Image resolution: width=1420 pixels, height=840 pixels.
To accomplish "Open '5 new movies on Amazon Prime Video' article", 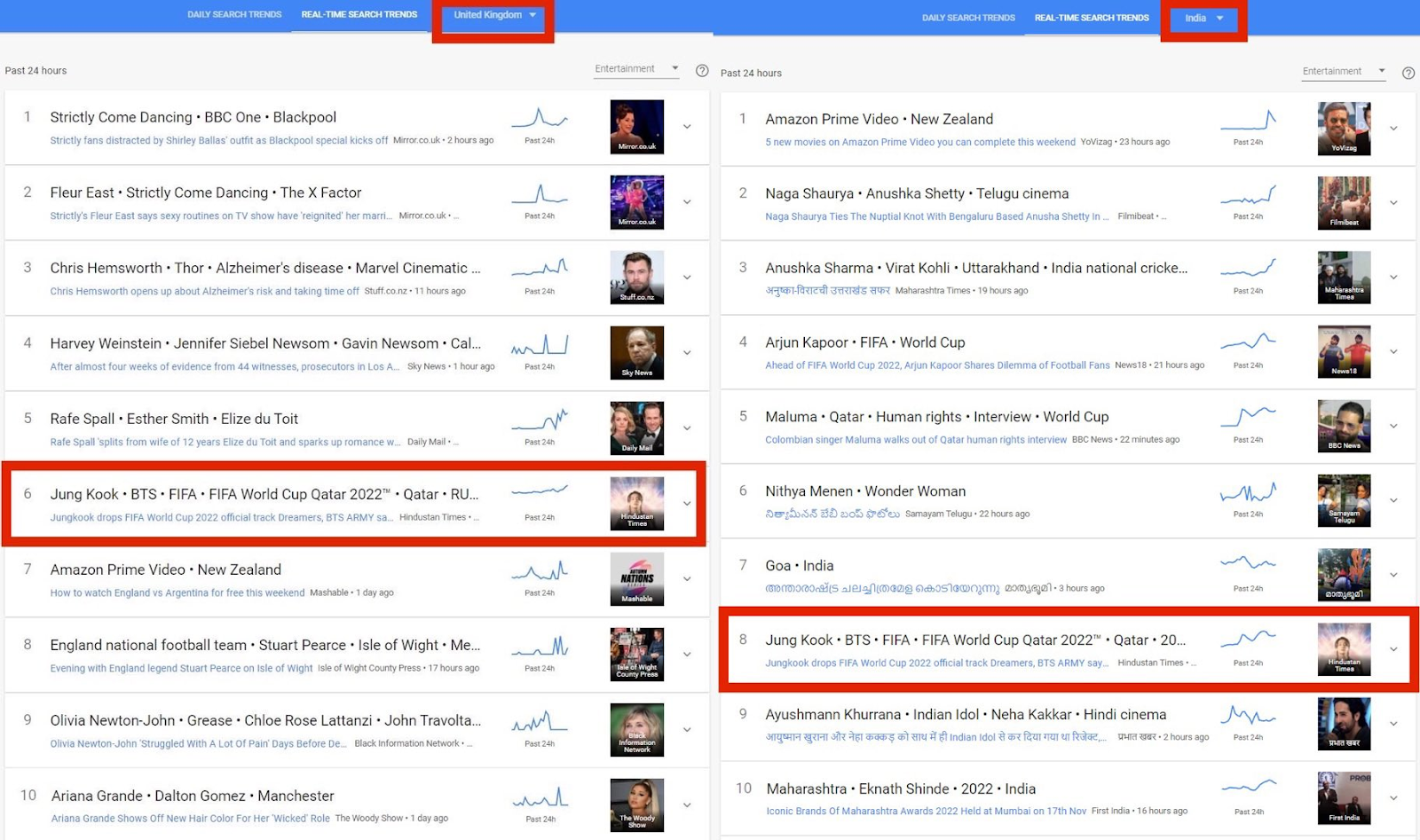I will point(920,142).
